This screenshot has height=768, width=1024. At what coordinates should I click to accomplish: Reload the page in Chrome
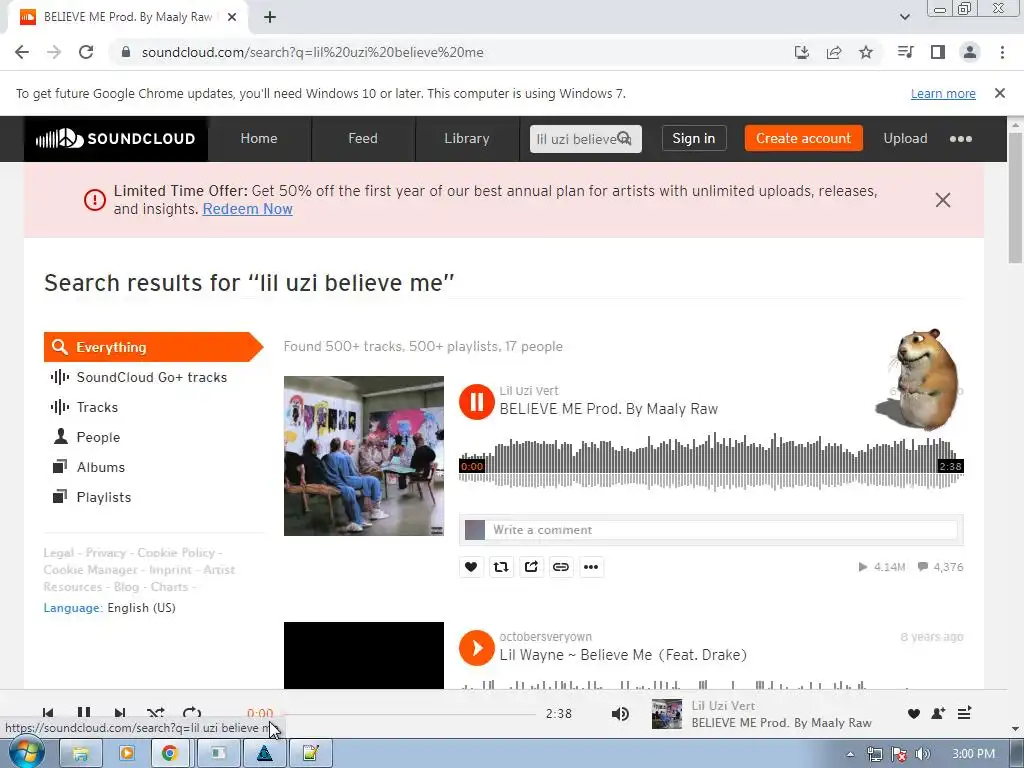pyautogui.click(x=86, y=52)
